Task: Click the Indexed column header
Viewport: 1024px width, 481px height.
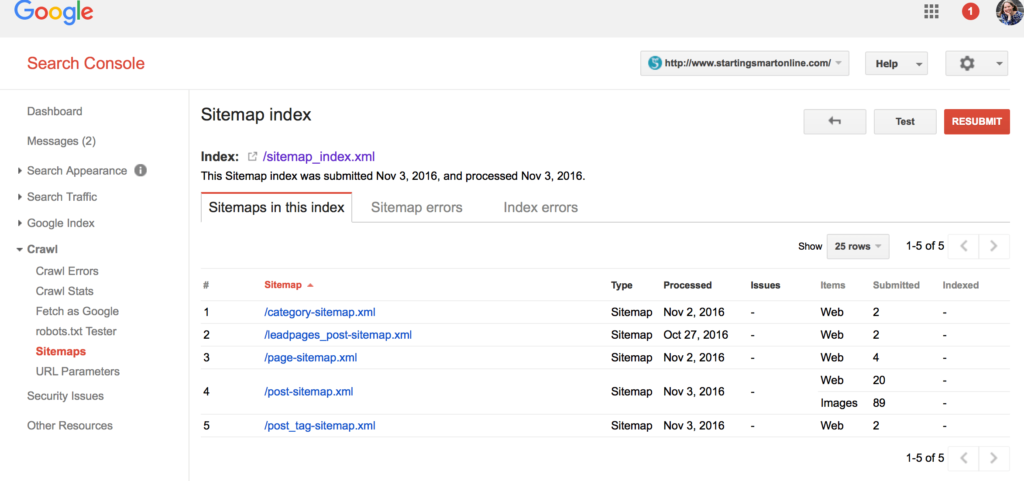Action: point(961,285)
